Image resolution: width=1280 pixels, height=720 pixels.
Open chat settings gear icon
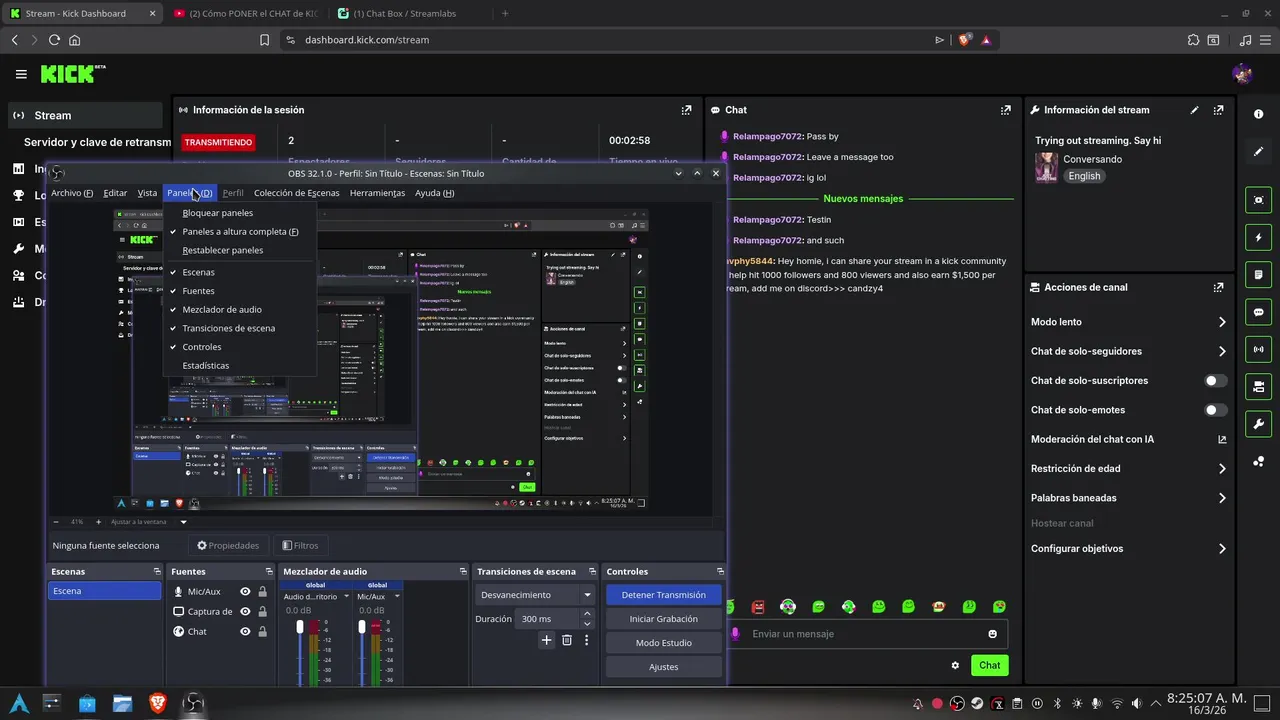[x=955, y=665]
